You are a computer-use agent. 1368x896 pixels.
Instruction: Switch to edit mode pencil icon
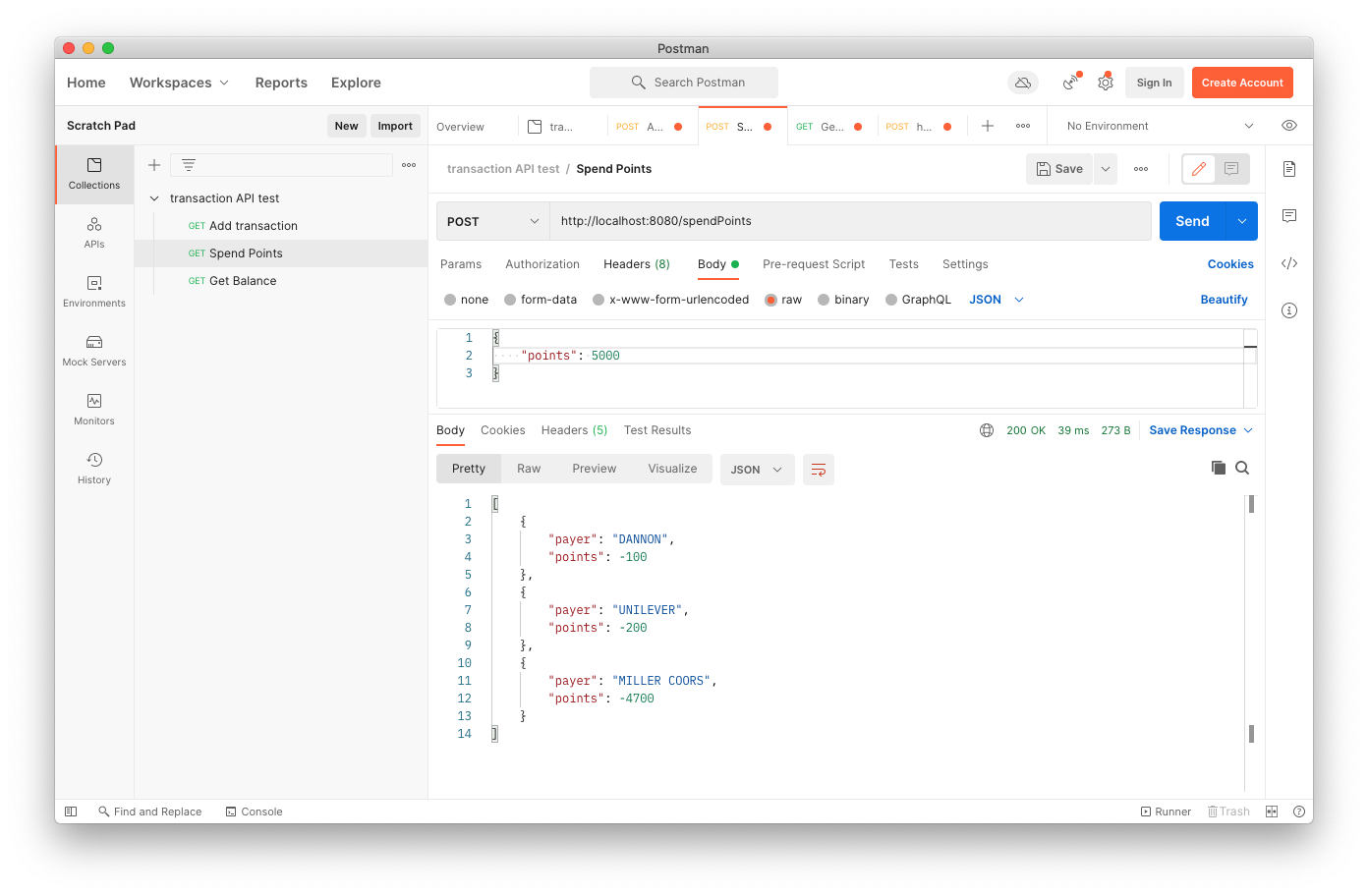pos(1199,169)
